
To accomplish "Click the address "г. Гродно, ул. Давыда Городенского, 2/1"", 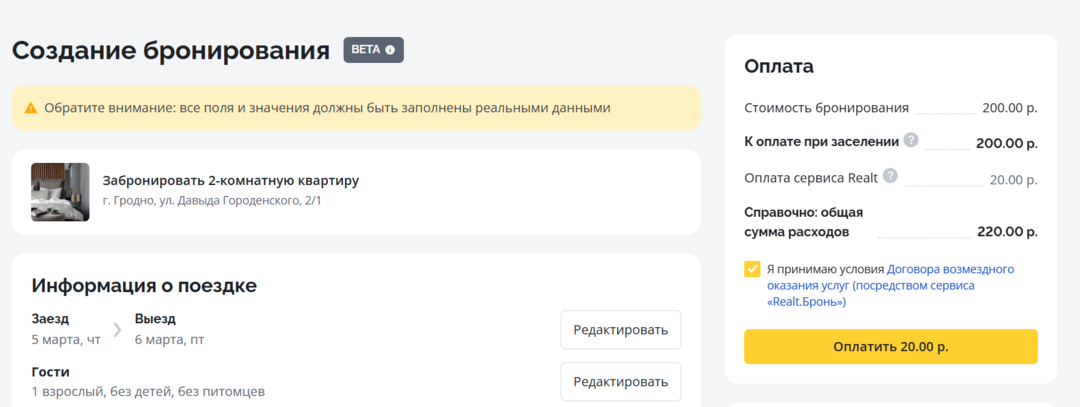I will click(x=212, y=202).
